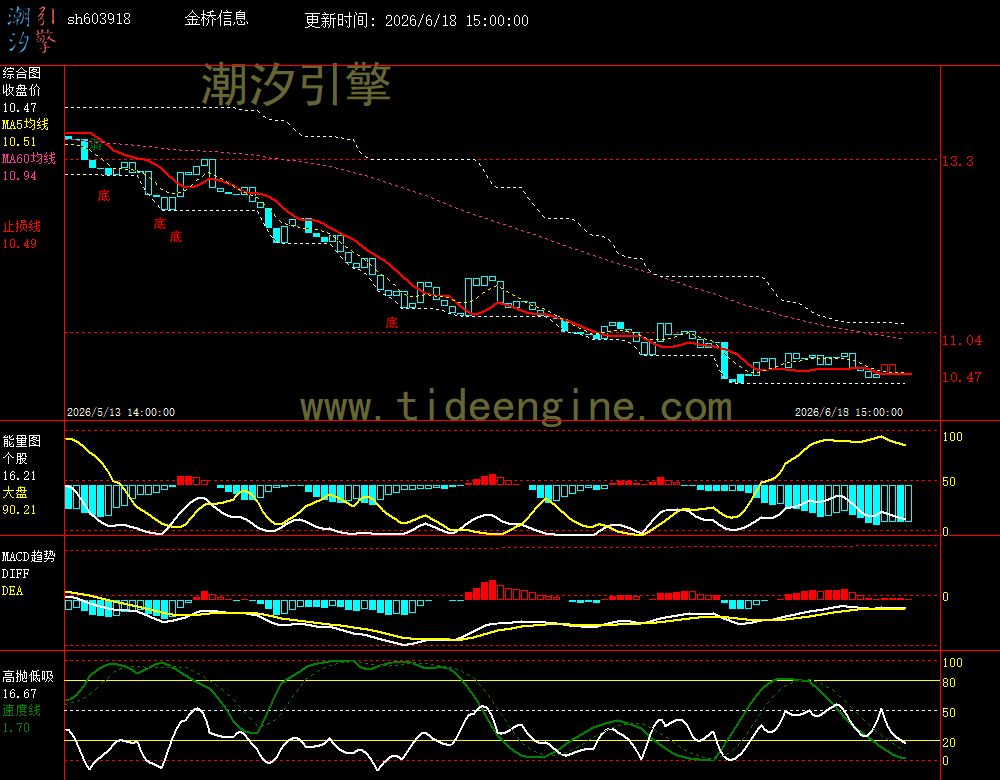Viewport: 1000px width, 780px height.
Task: Click the chart start date 2026/5/13 14:00:00
Action: pyautogui.click(x=121, y=412)
